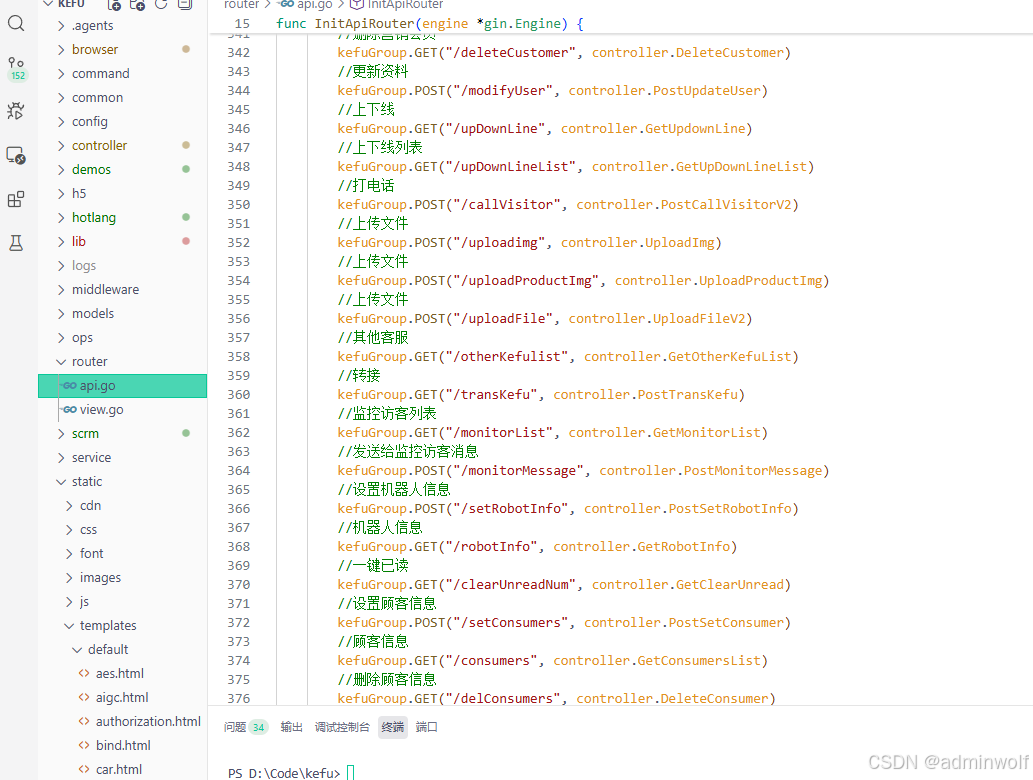Switch to the 输出 (Output) panel tab
This screenshot has height=780, width=1033.
pyautogui.click(x=291, y=727)
